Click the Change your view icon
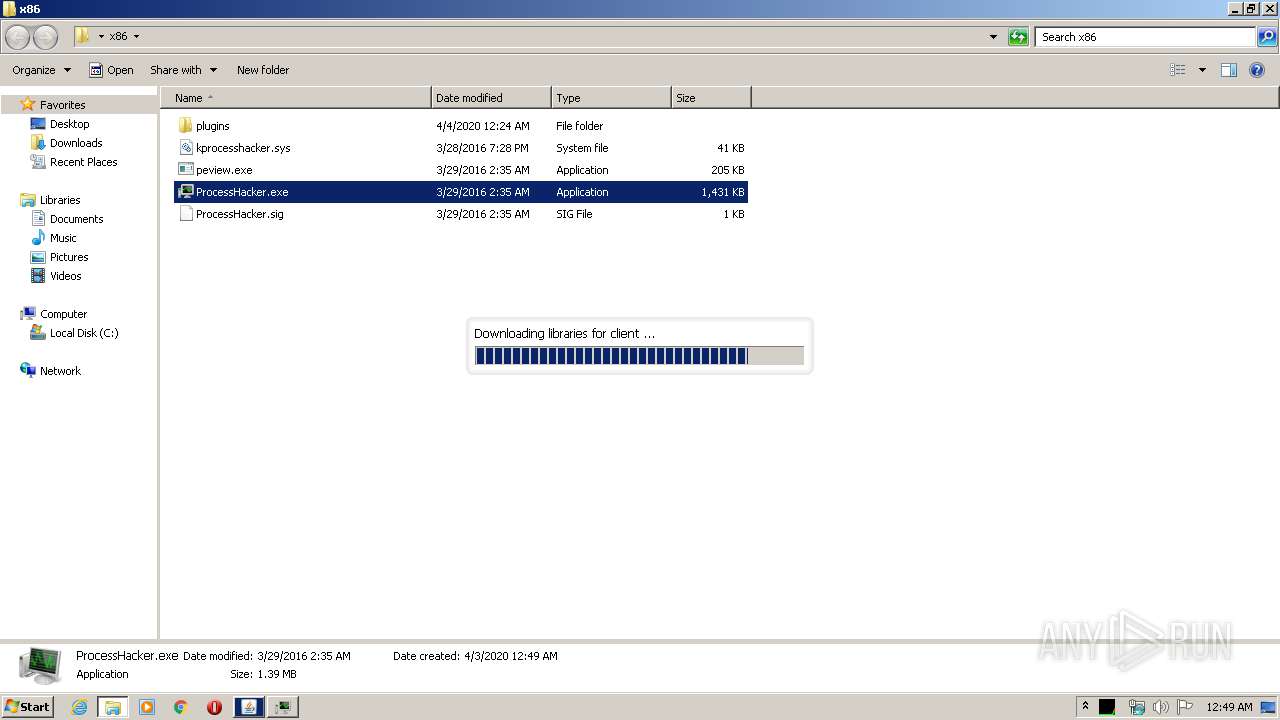 point(1178,70)
